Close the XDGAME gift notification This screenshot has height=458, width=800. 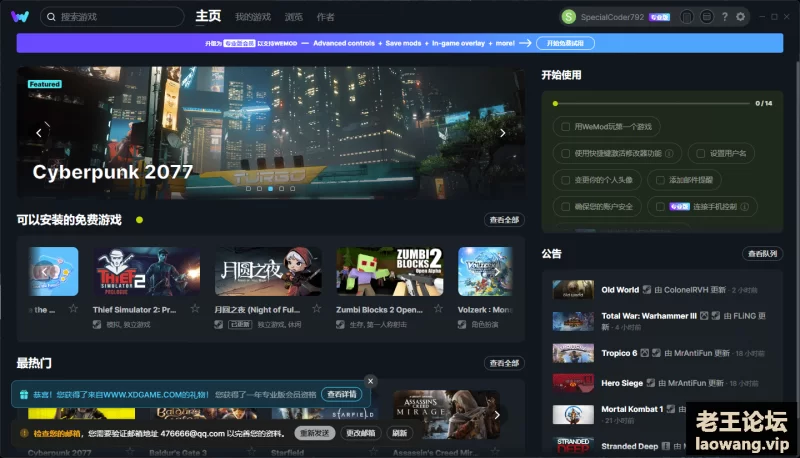click(x=371, y=381)
